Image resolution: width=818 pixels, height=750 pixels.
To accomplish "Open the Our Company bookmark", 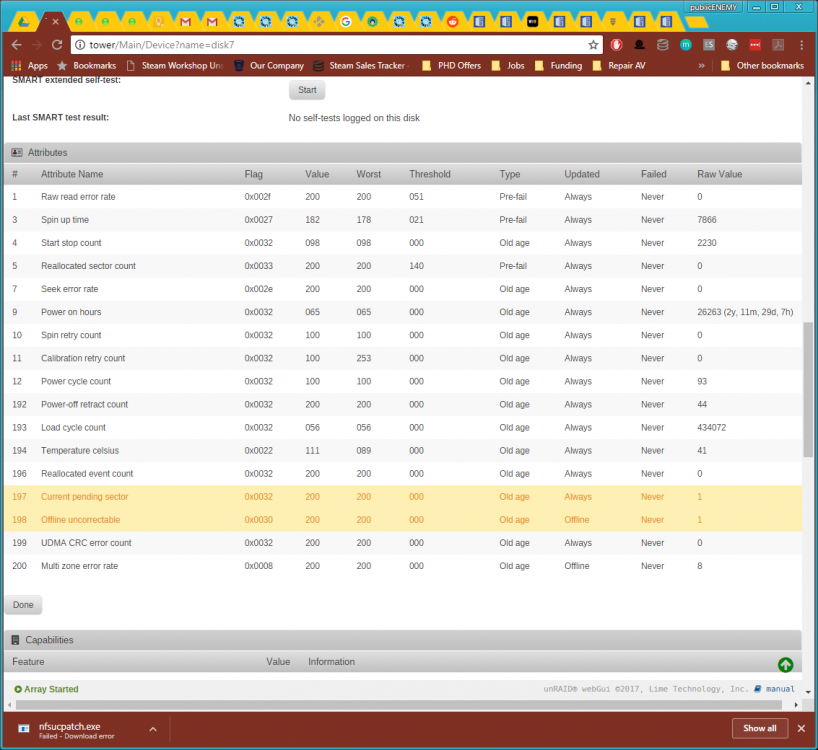I will pos(269,66).
